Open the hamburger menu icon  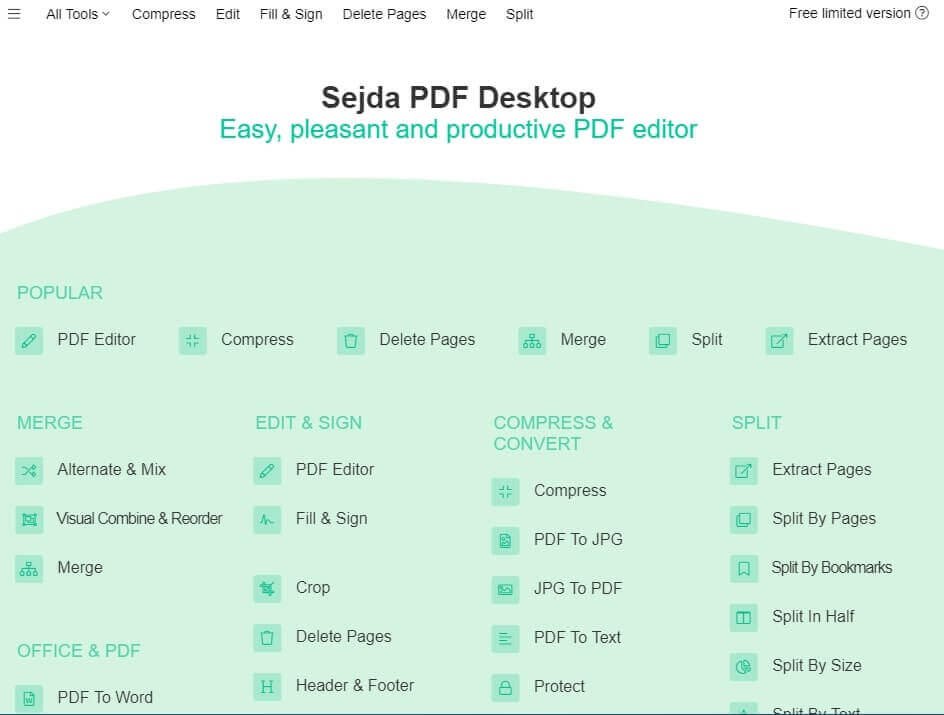click(x=14, y=14)
